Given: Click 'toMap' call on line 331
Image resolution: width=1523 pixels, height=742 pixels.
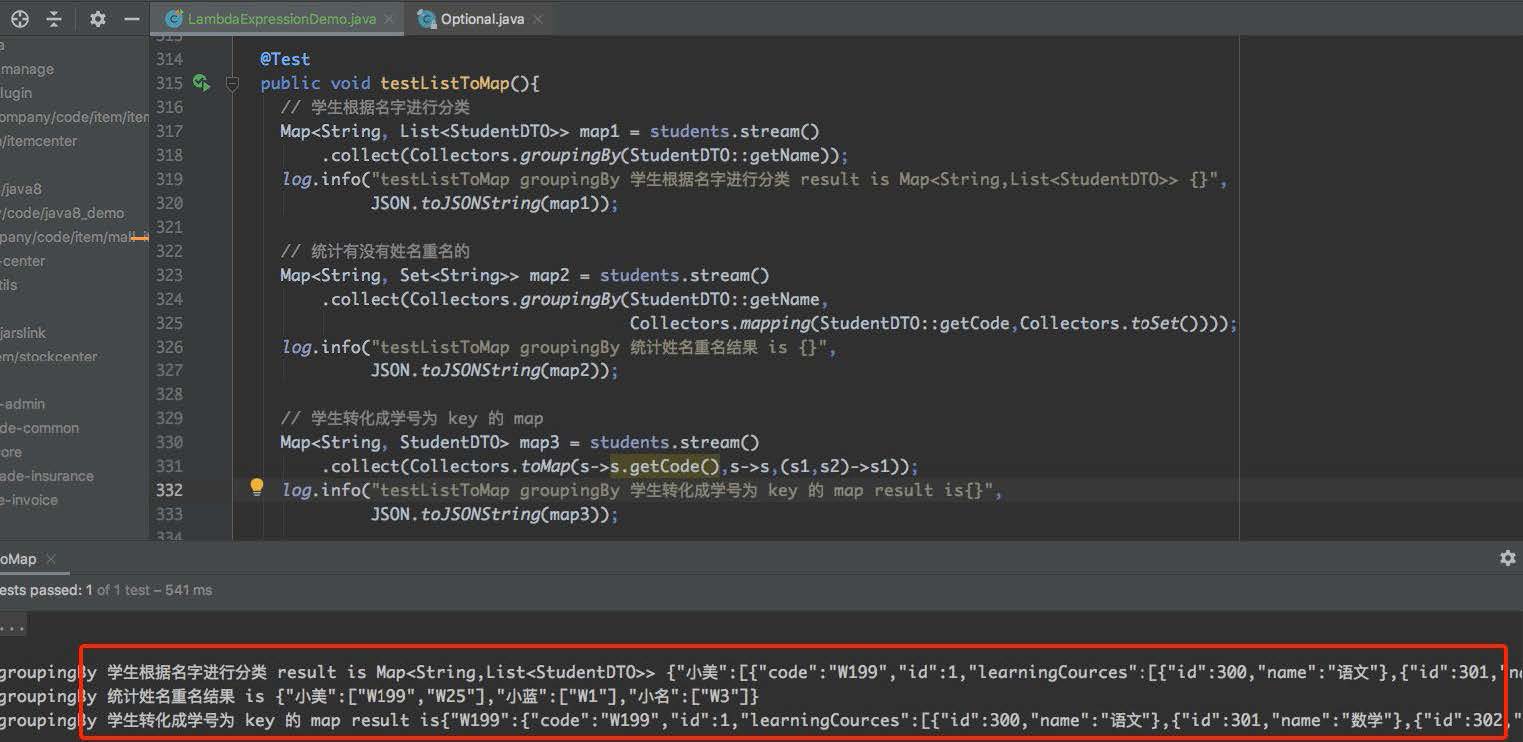Looking at the screenshot, I should 545,466.
